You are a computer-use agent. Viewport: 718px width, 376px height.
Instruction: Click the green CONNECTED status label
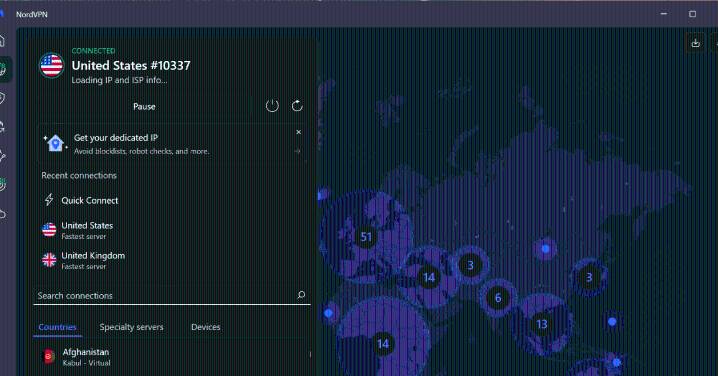[93, 51]
